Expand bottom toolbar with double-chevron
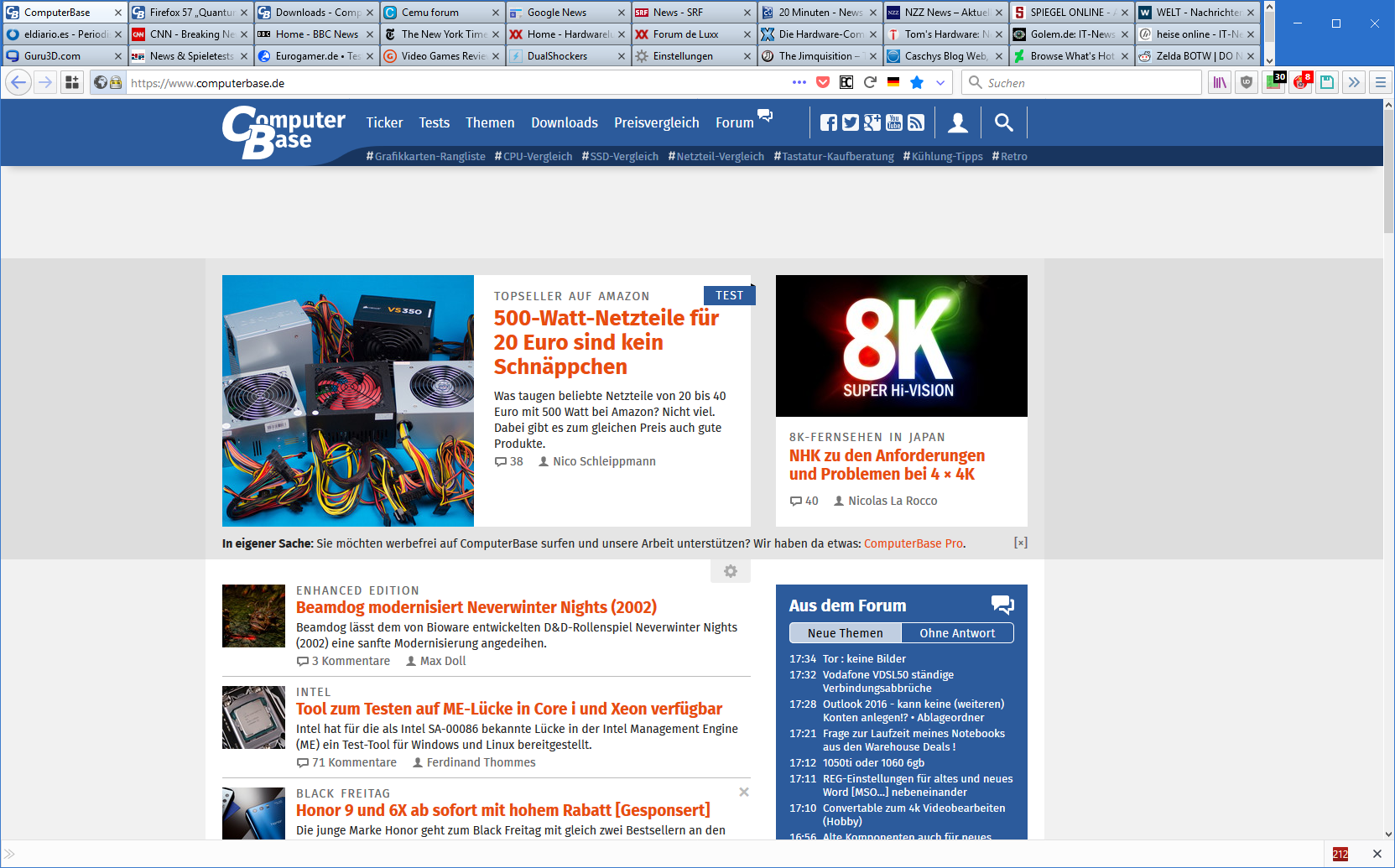The width and height of the screenshot is (1395, 868). tap(10, 854)
